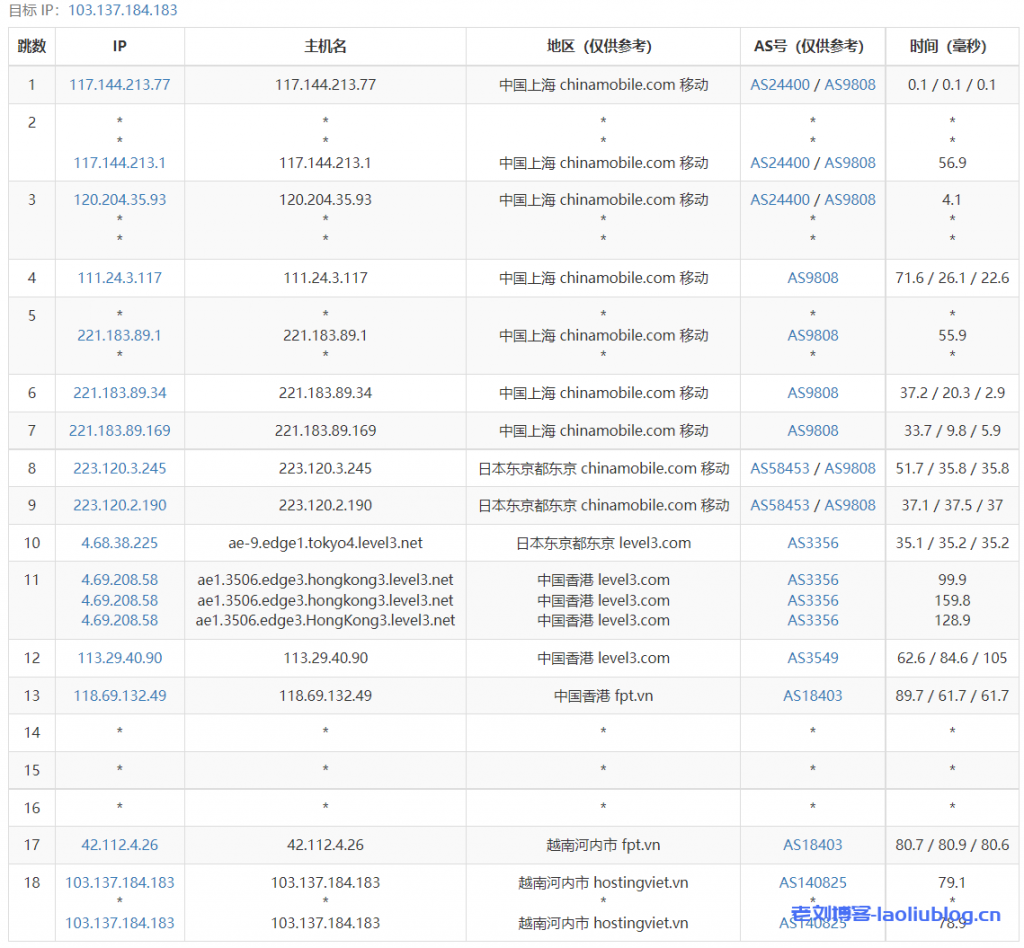Viewport: 1024px width, 948px height.
Task: Select the 111.24.3.117 IP link in hop 4
Action: (119, 278)
